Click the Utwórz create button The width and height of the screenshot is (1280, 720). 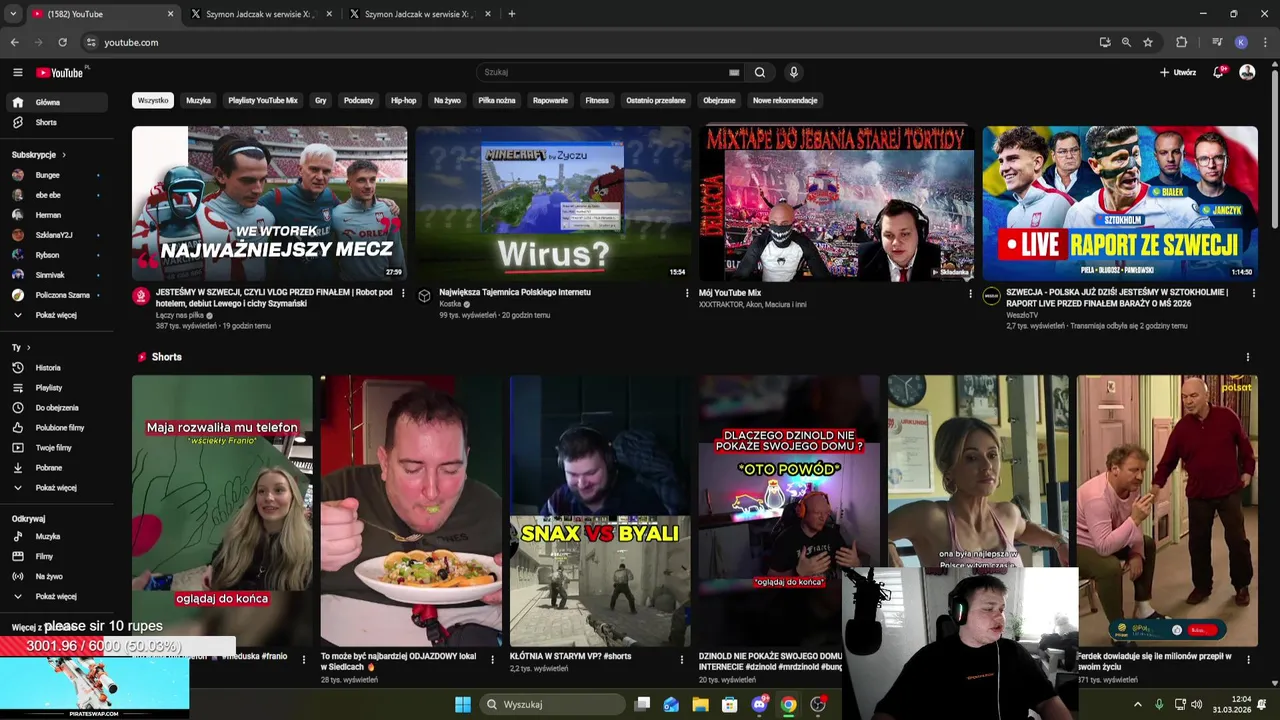click(1178, 72)
